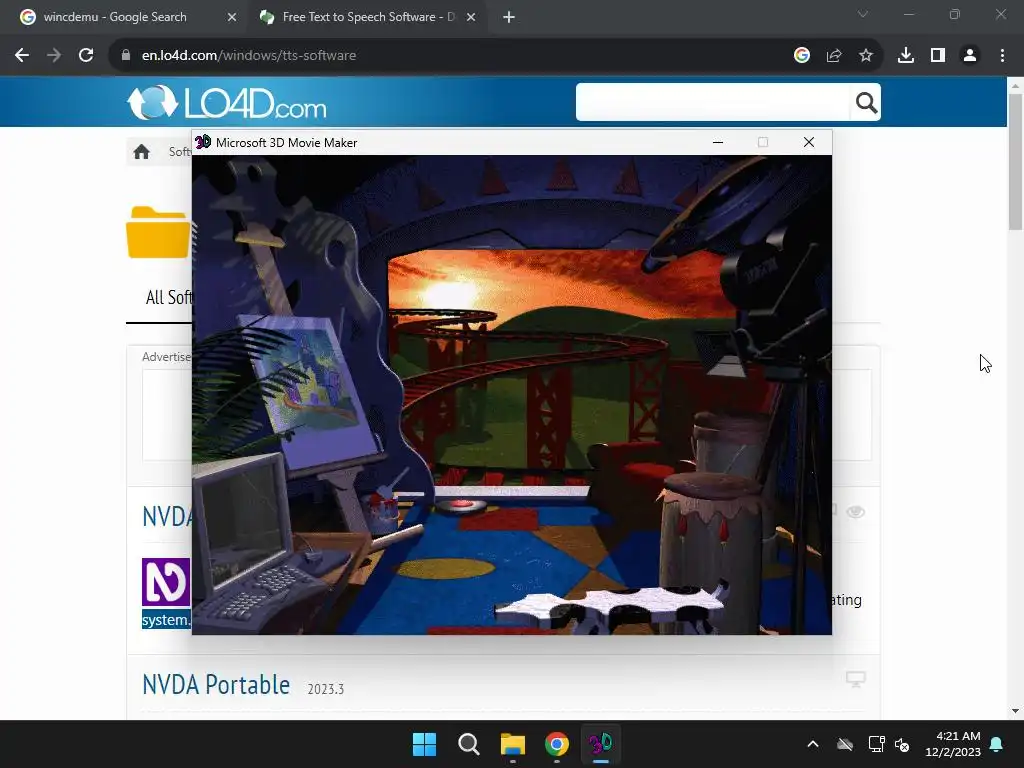The height and width of the screenshot is (768, 1024).
Task: Open the clock showing 4:21 AM
Action: [x=953, y=744]
